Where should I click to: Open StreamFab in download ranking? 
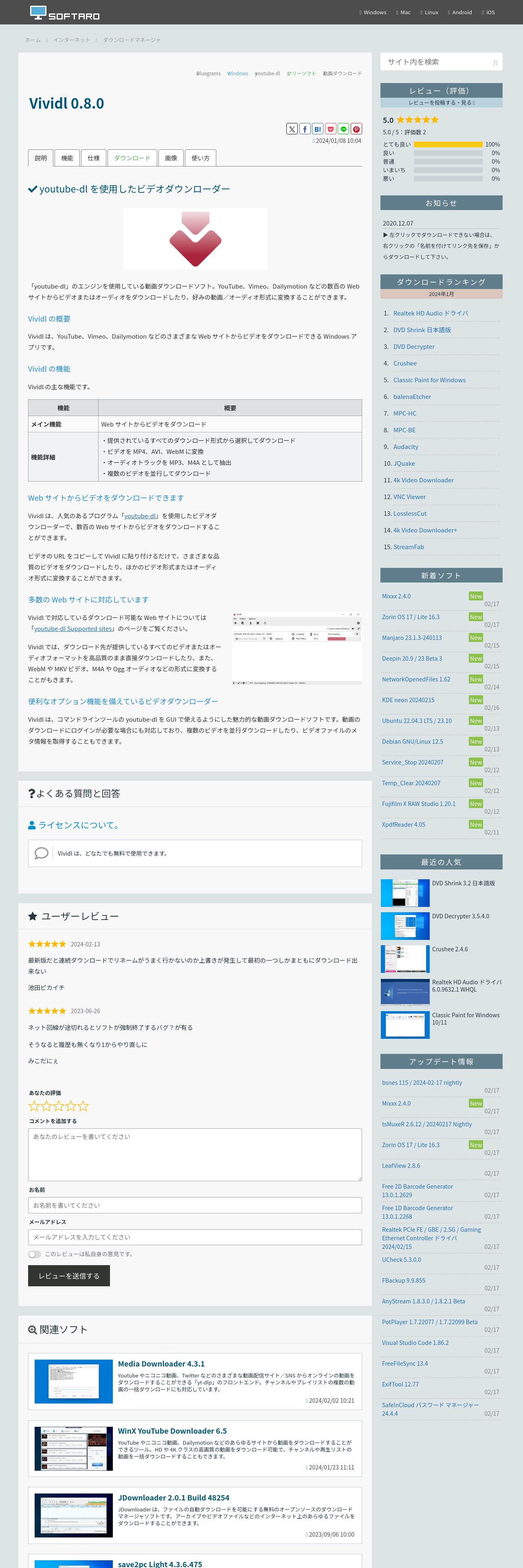point(409,547)
